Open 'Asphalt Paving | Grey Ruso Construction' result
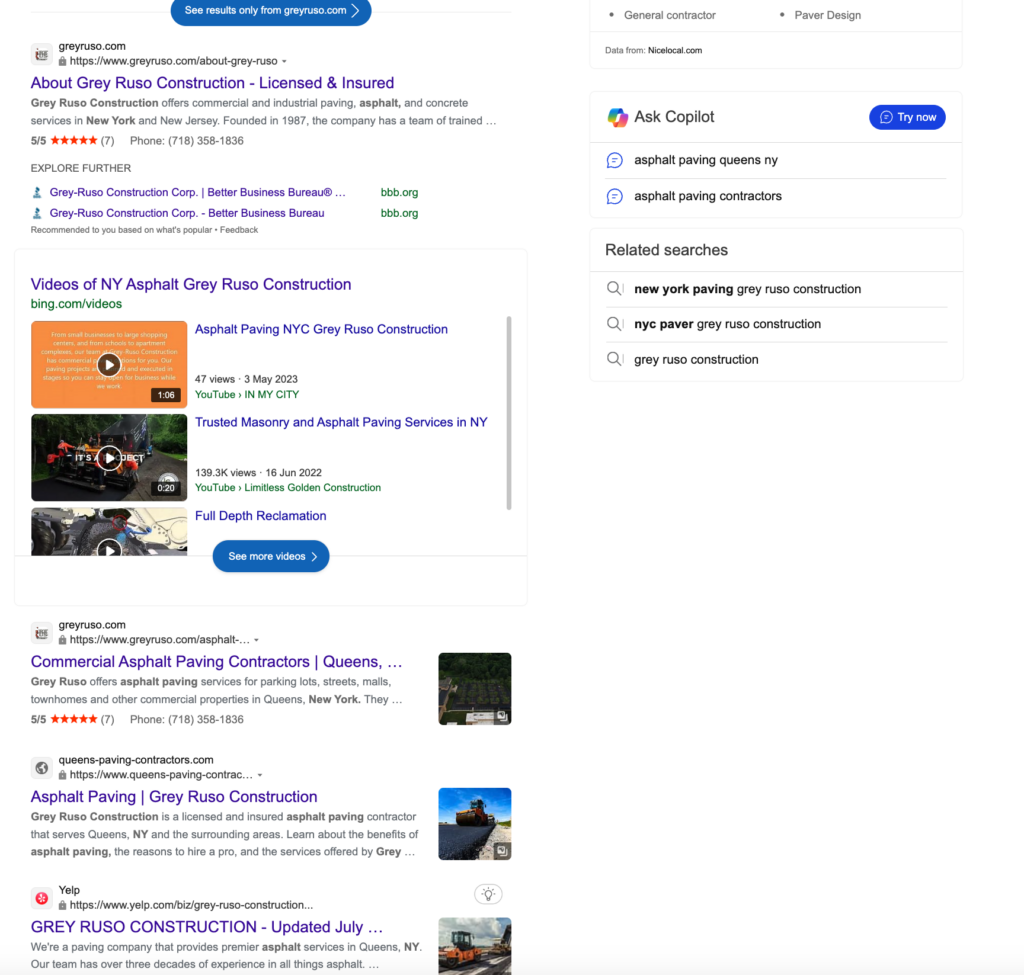The width and height of the screenshot is (1024, 975). [174, 797]
